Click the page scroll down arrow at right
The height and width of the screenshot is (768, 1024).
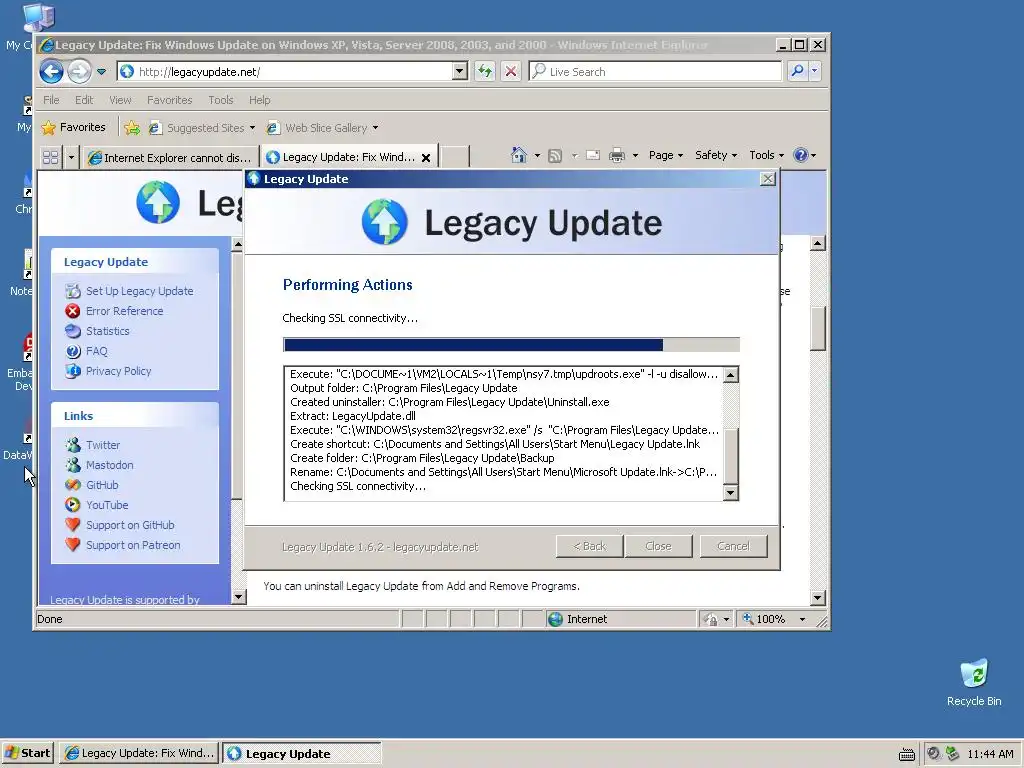click(818, 598)
